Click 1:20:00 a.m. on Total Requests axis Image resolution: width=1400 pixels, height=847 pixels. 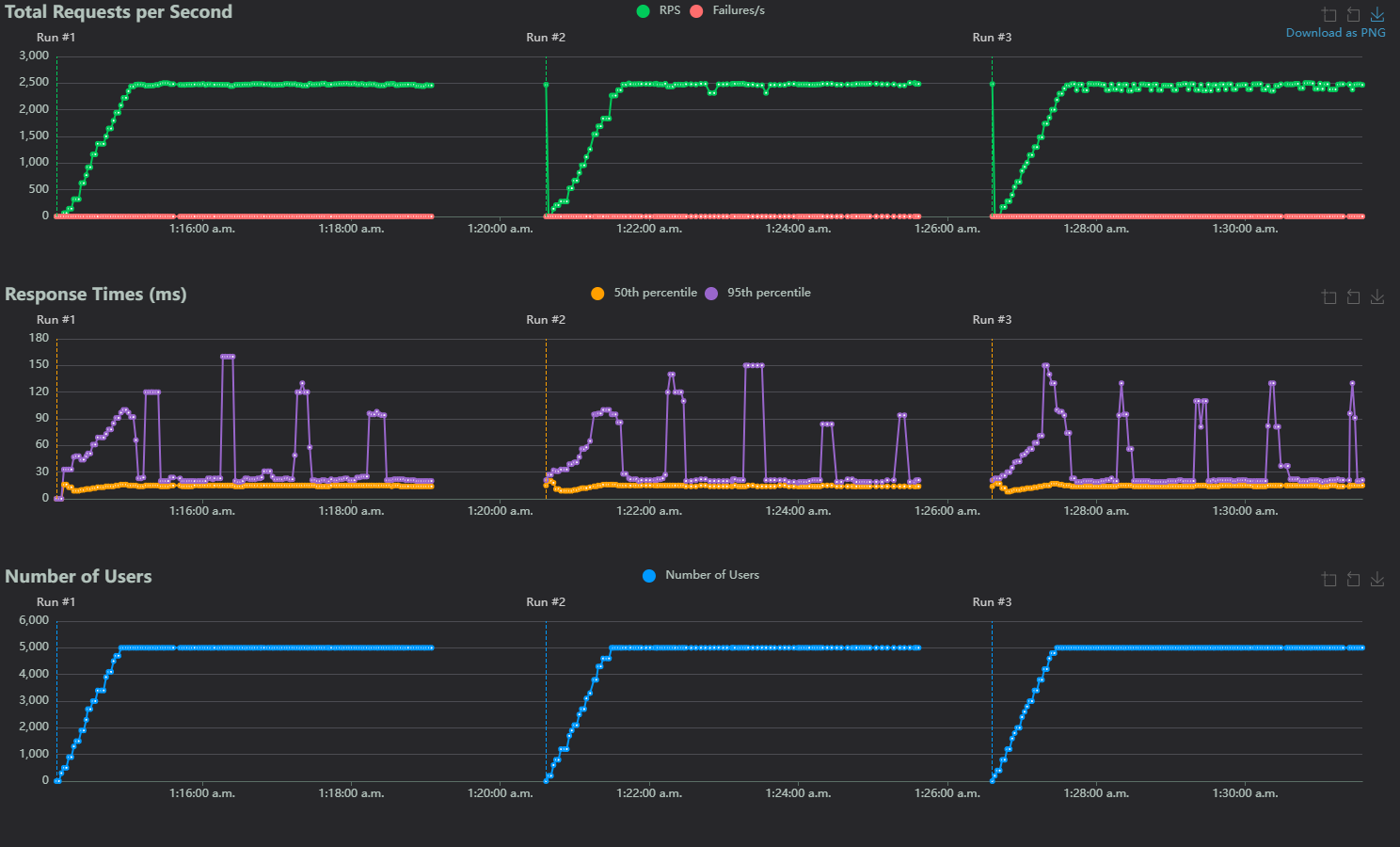[x=501, y=229]
